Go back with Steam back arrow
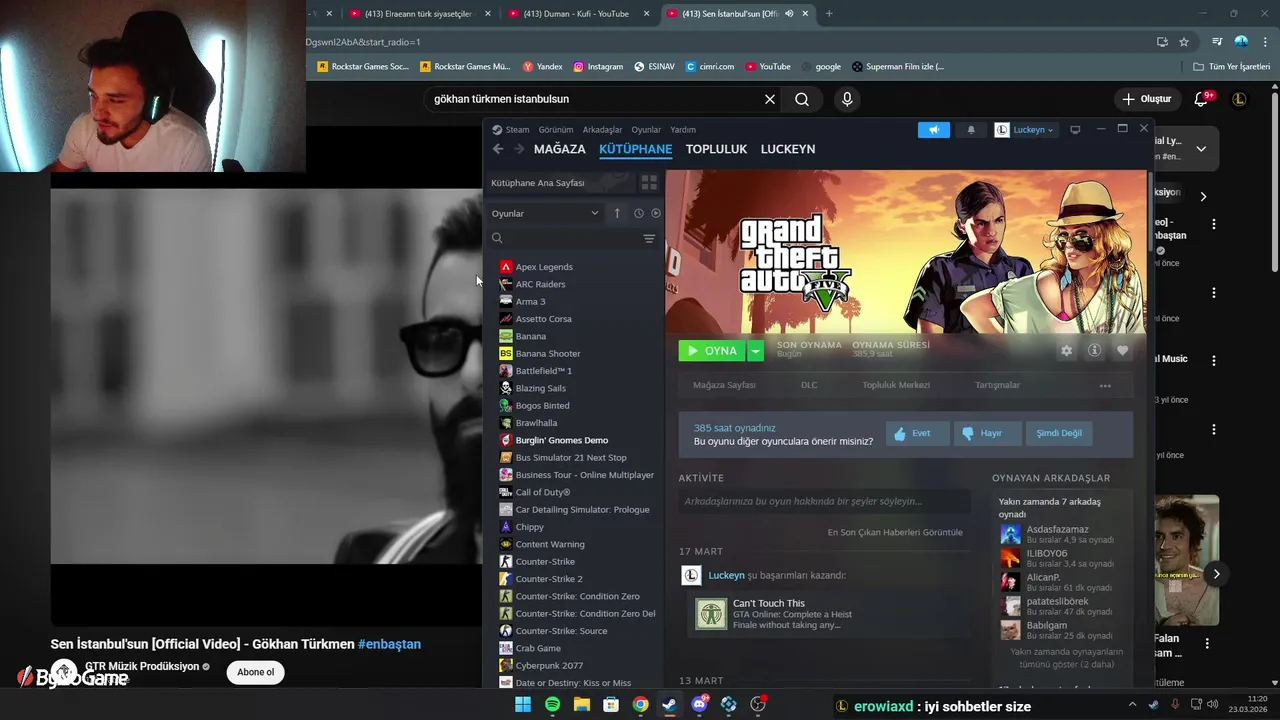1280x720 pixels. [x=498, y=149]
